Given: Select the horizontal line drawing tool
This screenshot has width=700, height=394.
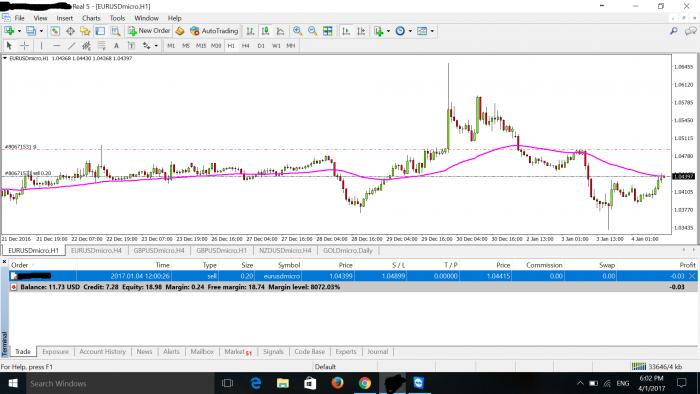Looking at the screenshot, I should [56, 46].
